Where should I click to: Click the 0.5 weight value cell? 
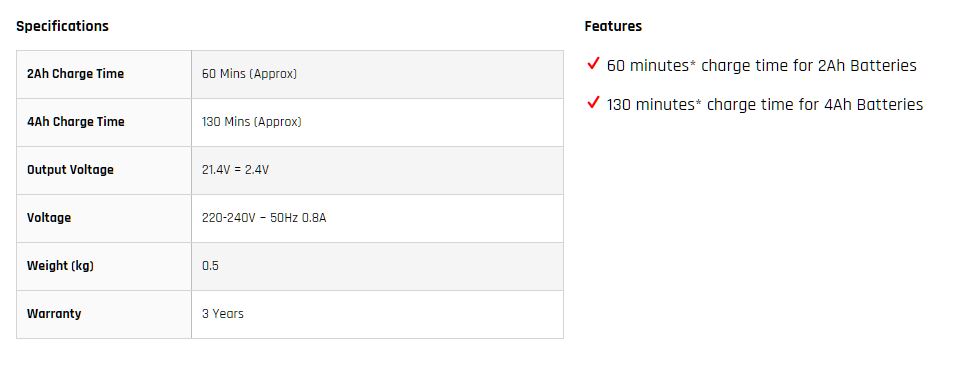(377, 266)
